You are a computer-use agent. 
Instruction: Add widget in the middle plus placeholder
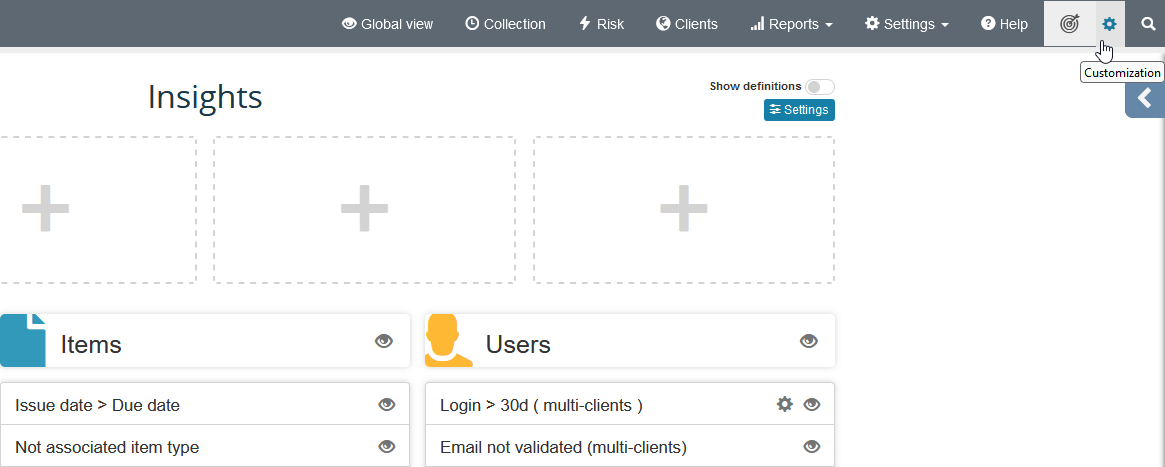(x=364, y=210)
